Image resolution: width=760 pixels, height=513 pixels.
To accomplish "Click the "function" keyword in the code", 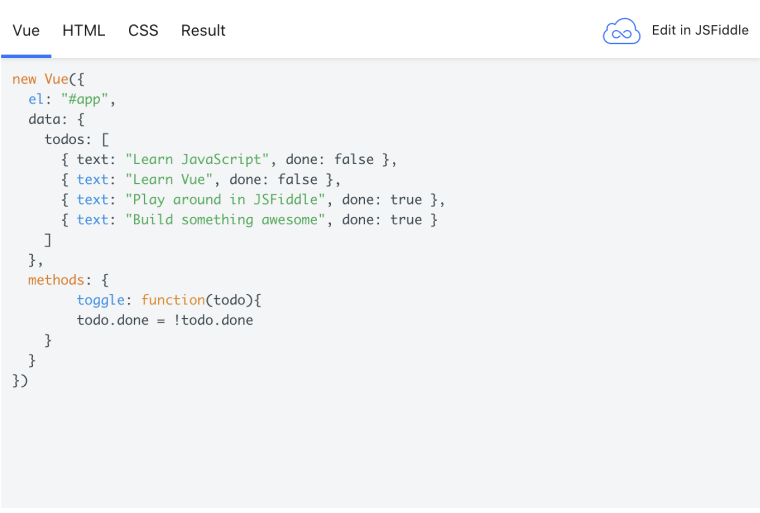I will click(173, 300).
